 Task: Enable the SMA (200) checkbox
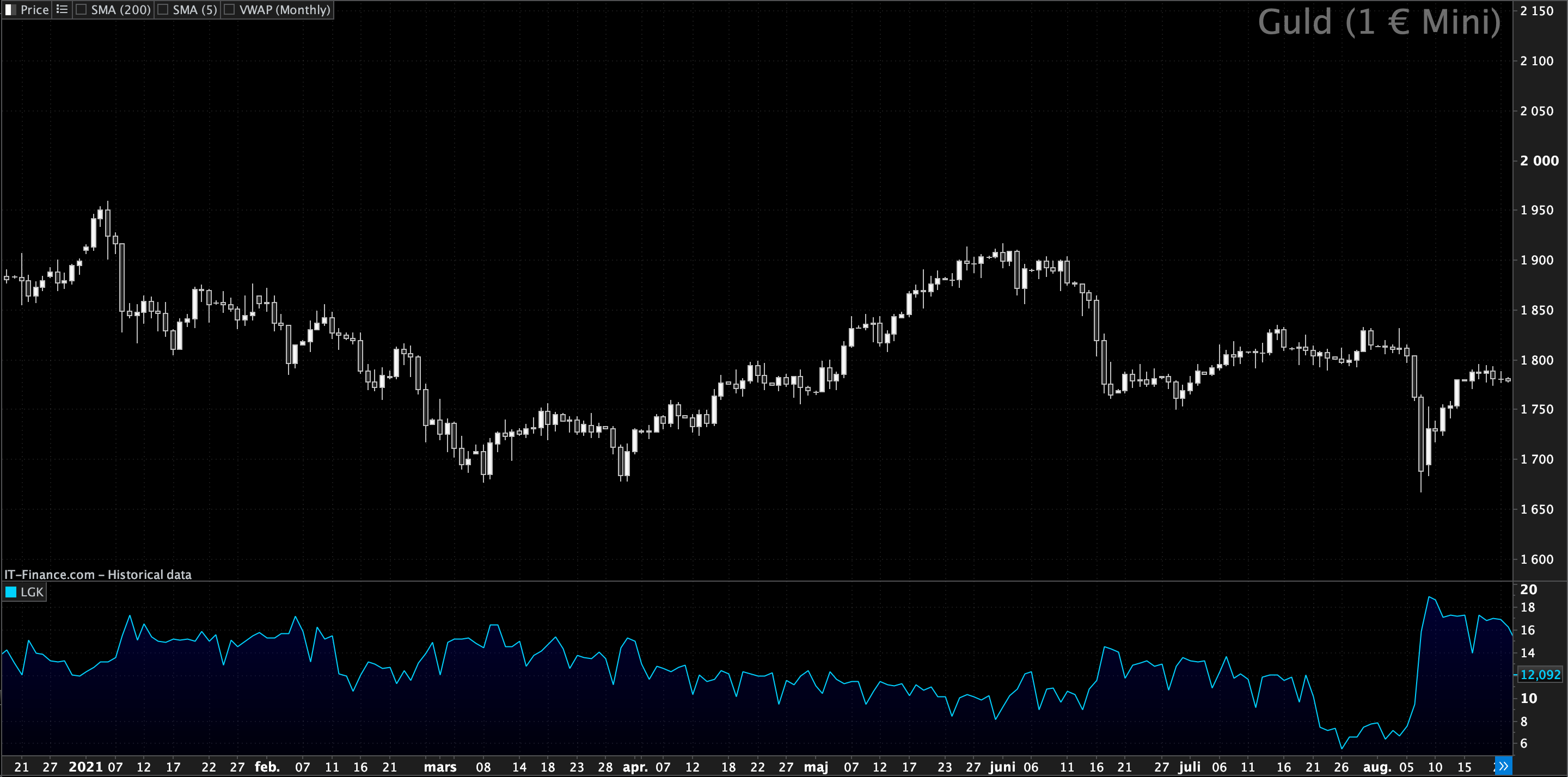[x=81, y=10]
